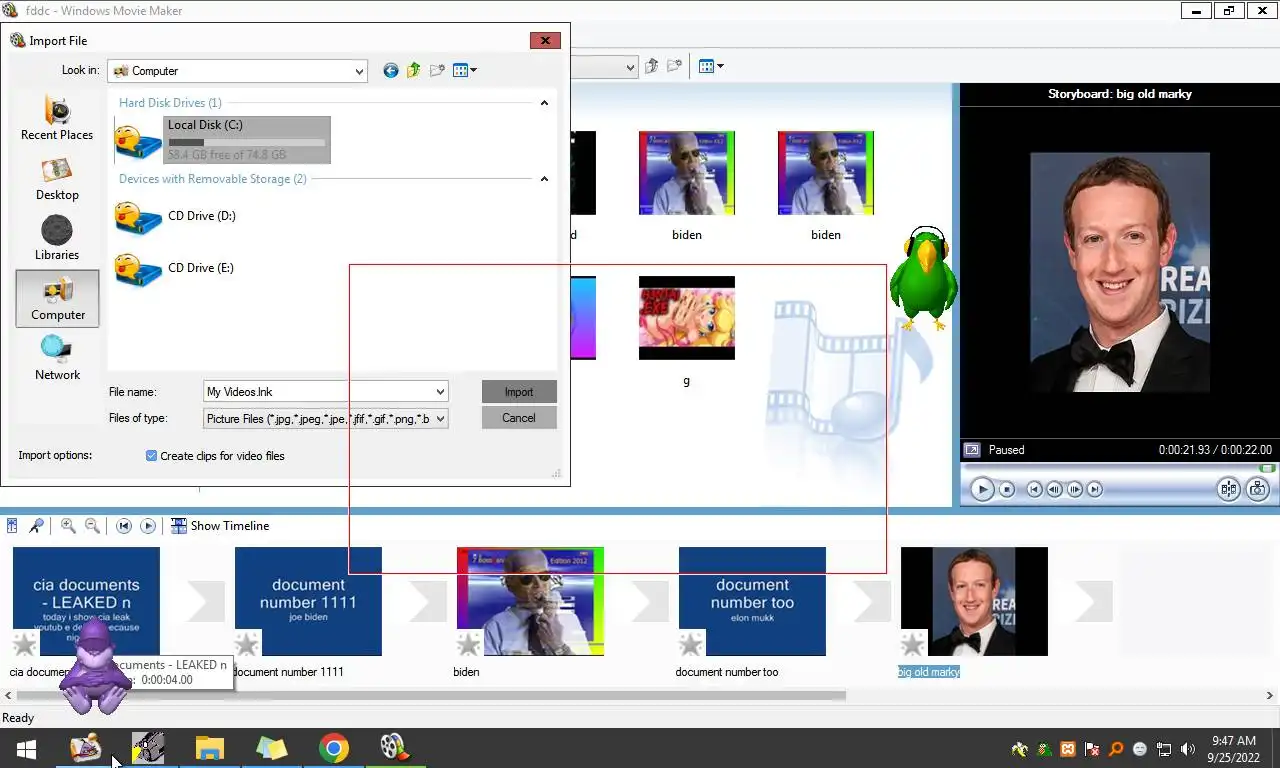Viewport: 1280px width, 768px height.
Task: Select CD Drive (E:)
Action: click(176, 268)
